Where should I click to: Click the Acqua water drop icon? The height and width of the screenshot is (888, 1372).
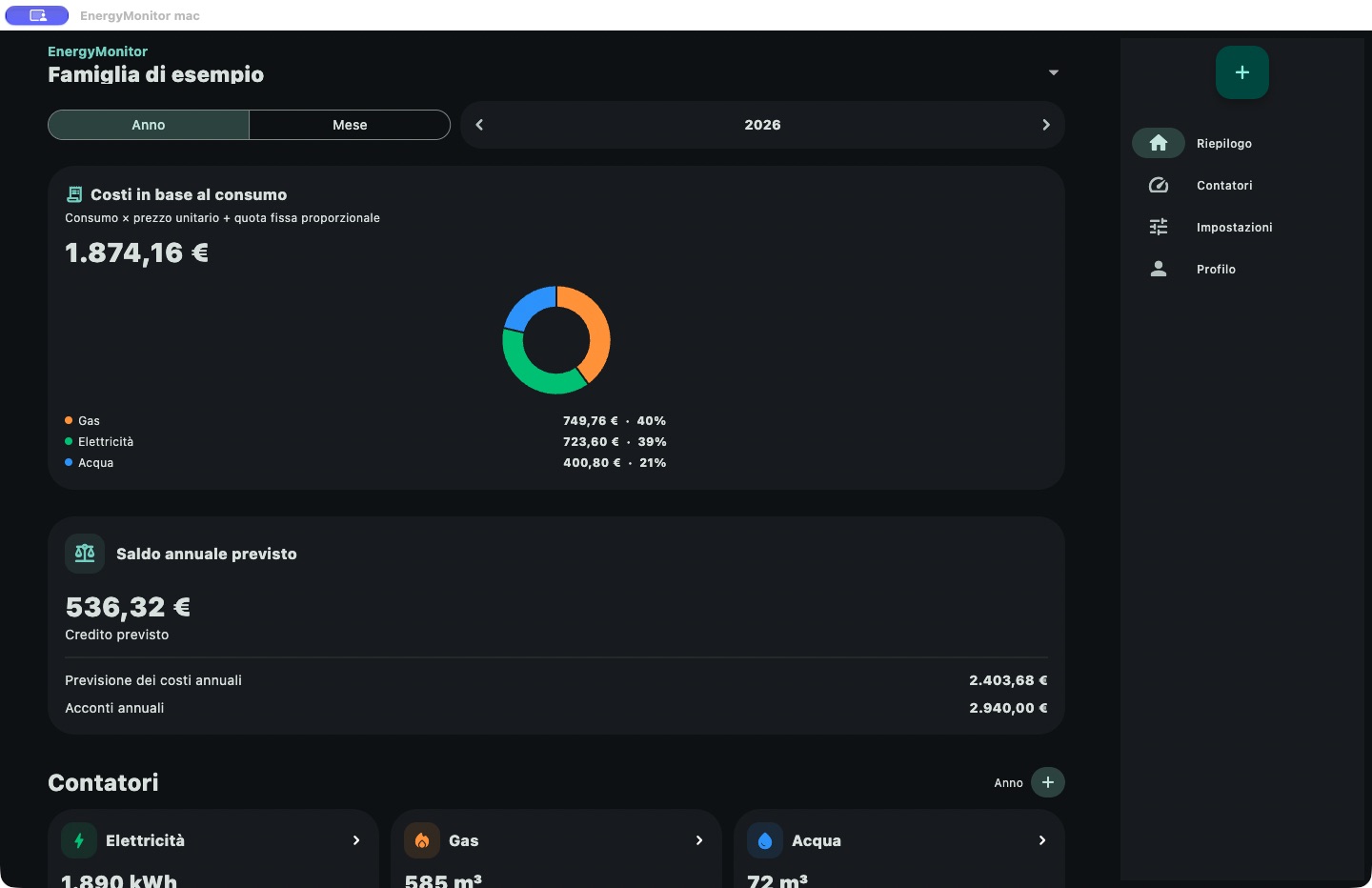pyautogui.click(x=765, y=840)
